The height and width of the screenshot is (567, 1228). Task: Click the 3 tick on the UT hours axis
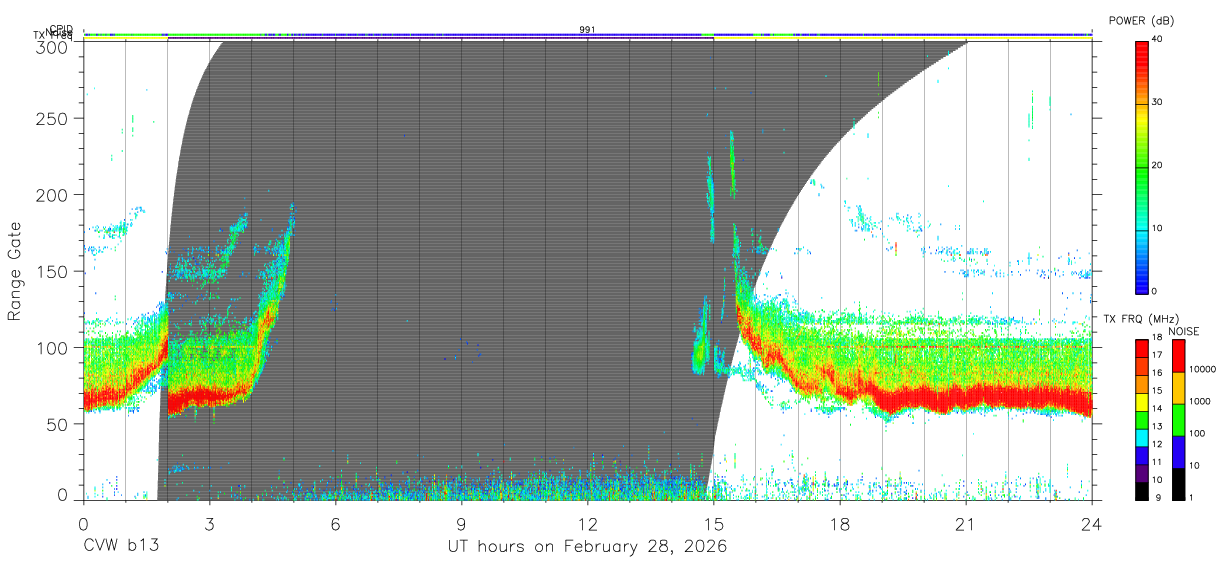pos(210,523)
